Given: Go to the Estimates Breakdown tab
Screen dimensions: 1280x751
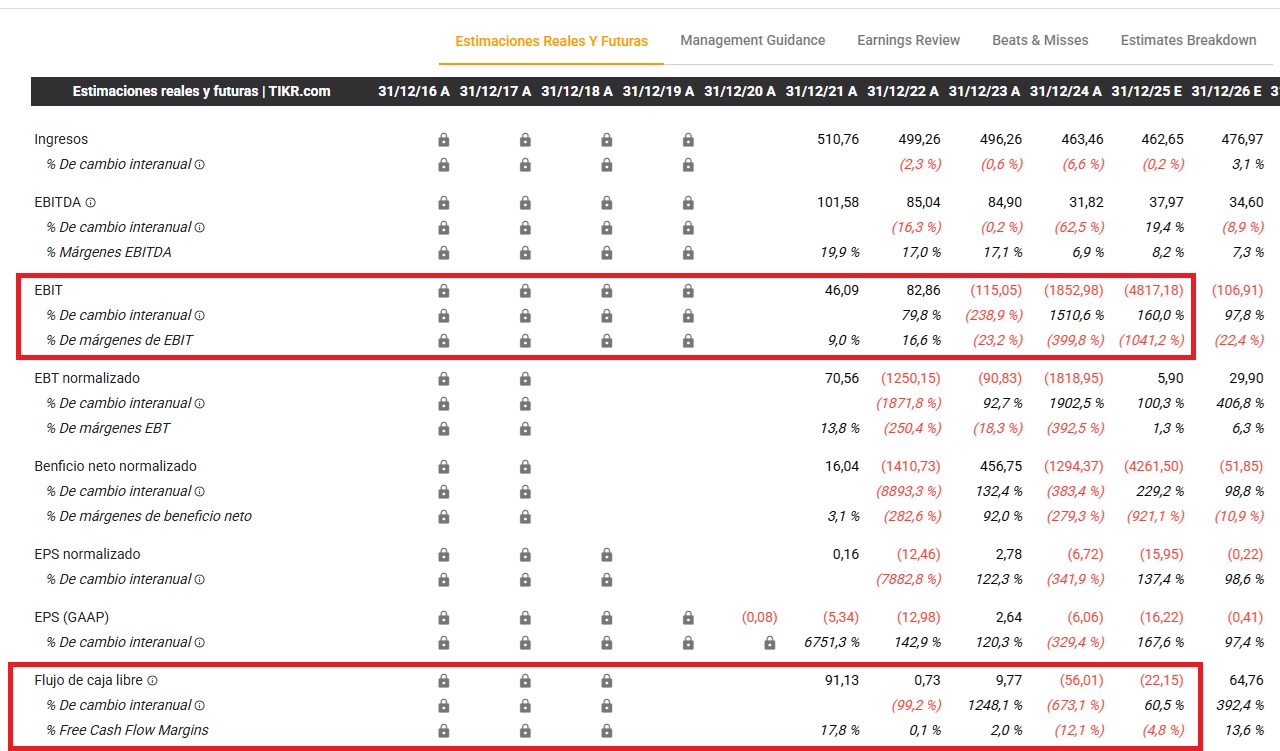Looking at the screenshot, I should tap(1188, 41).
